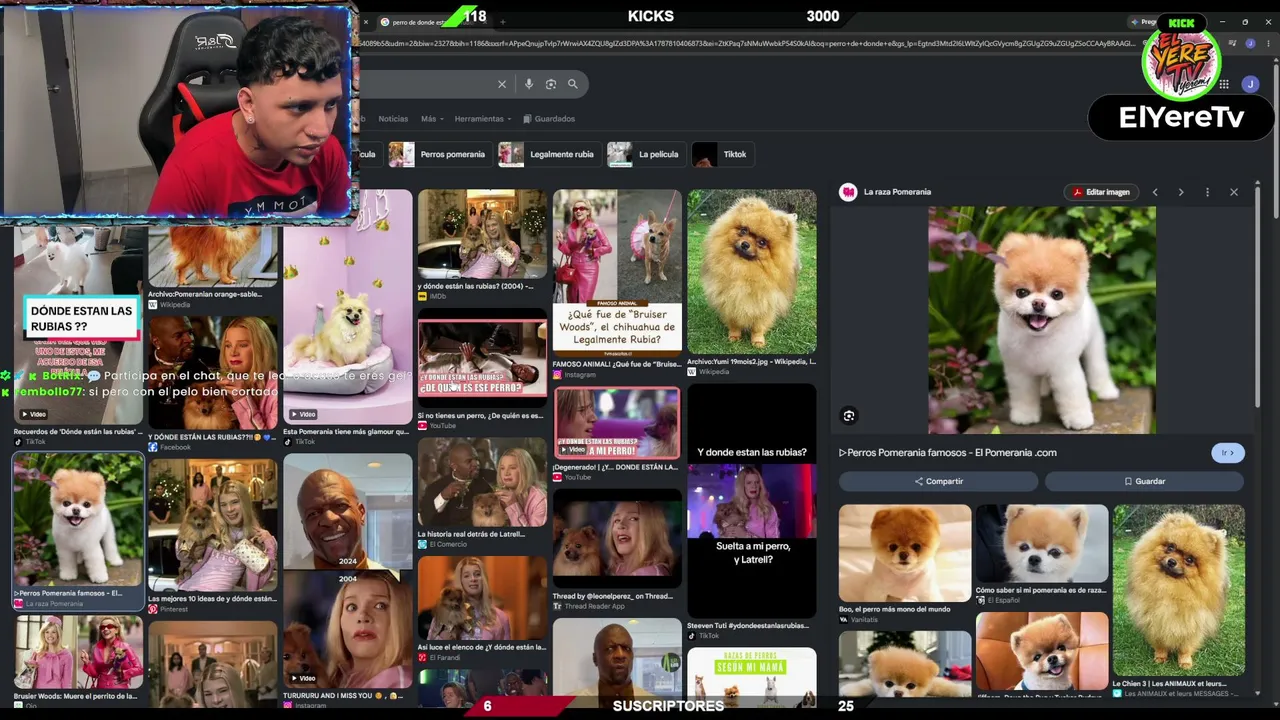
Task: Open the '¿De quién es ese perro?' YouTube result
Action: pos(482,370)
